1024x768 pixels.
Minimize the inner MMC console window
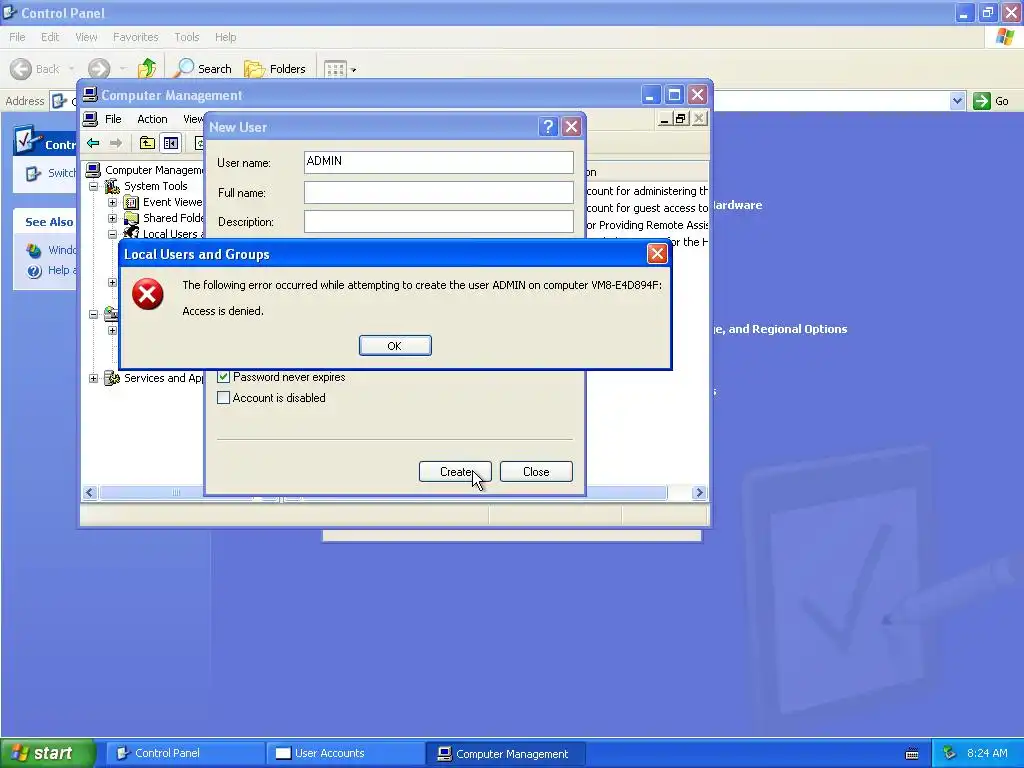coord(664,118)
